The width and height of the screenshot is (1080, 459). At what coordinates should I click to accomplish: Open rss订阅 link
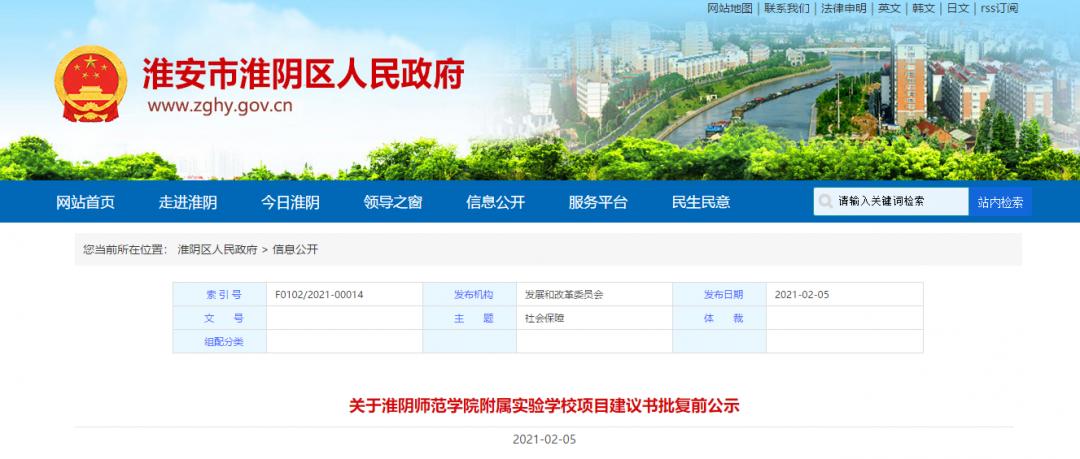click(999, 8)
